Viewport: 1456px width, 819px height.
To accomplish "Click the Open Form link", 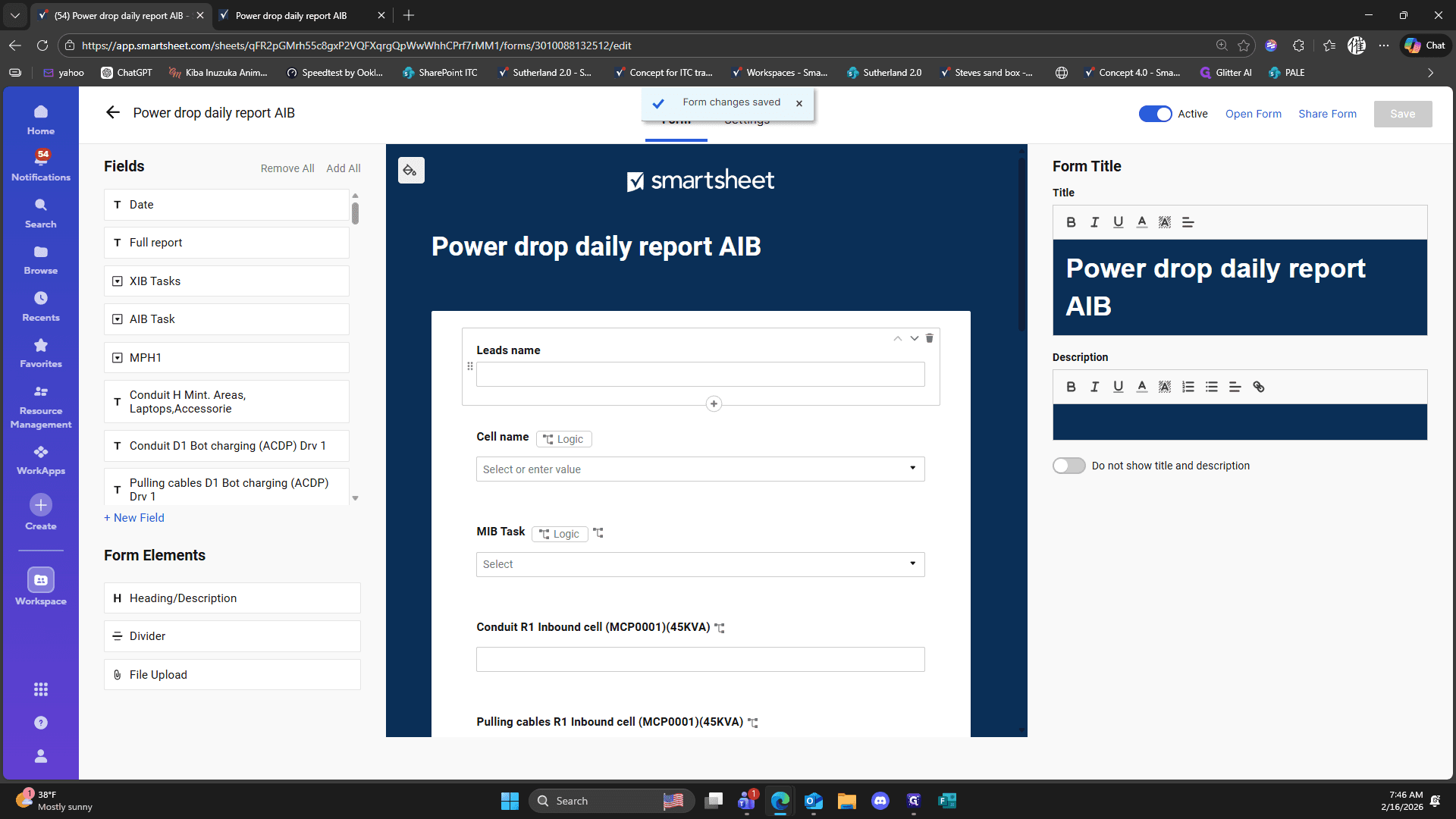I will click(x=1253, y=114).
